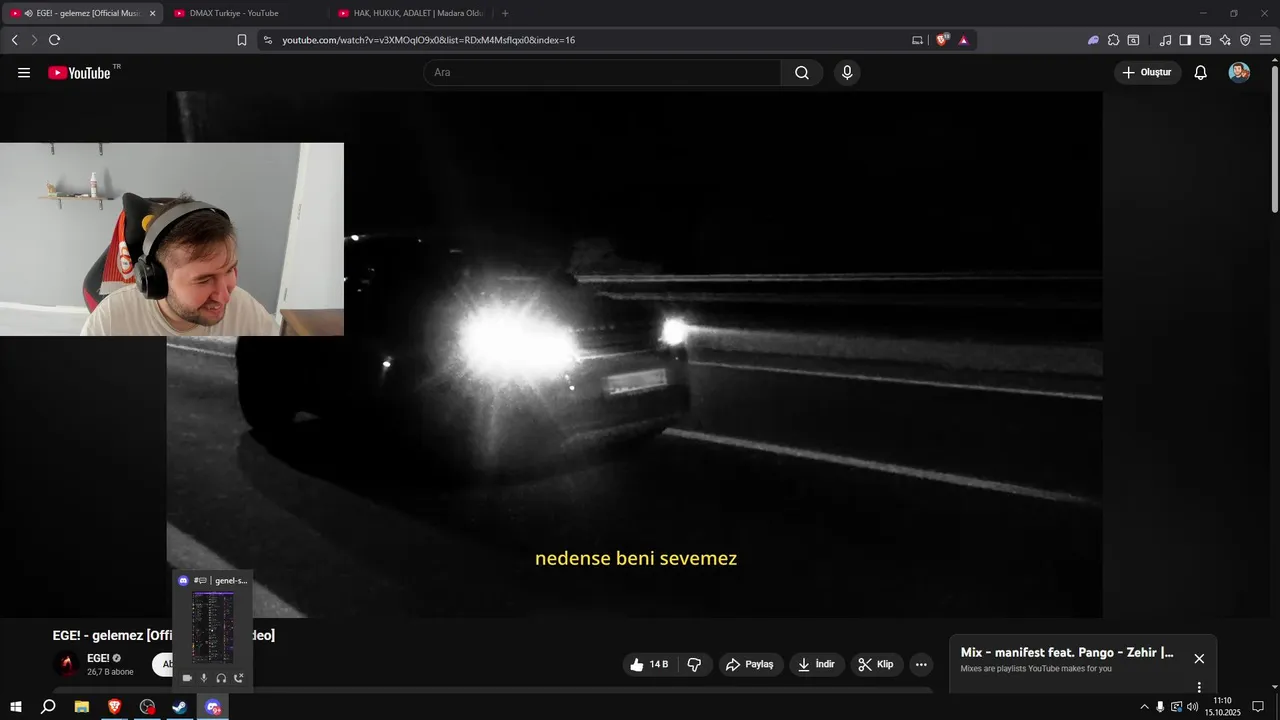Open the Windows notification center
Image resolution: width=1280 pixels, height=720 pixels.
click(1258, 707)
